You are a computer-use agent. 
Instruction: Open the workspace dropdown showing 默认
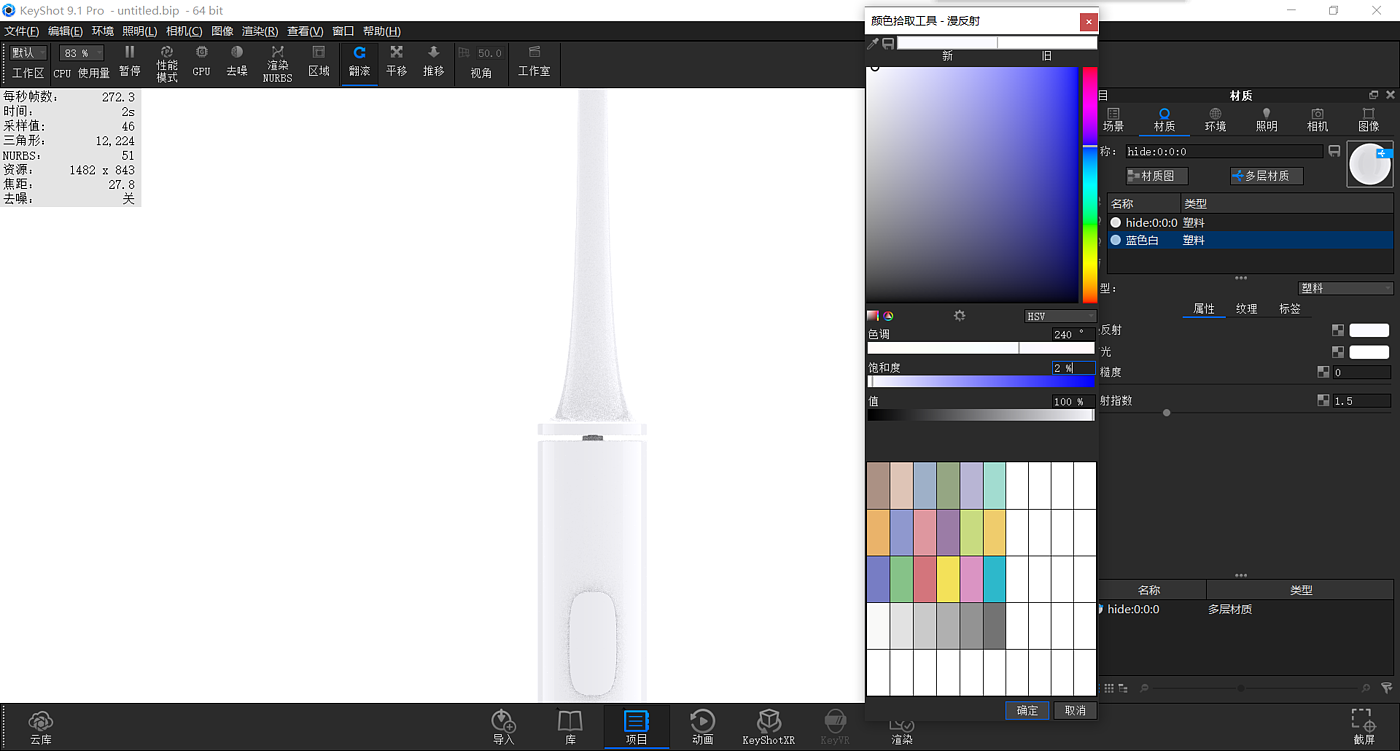tap(29, 53)
